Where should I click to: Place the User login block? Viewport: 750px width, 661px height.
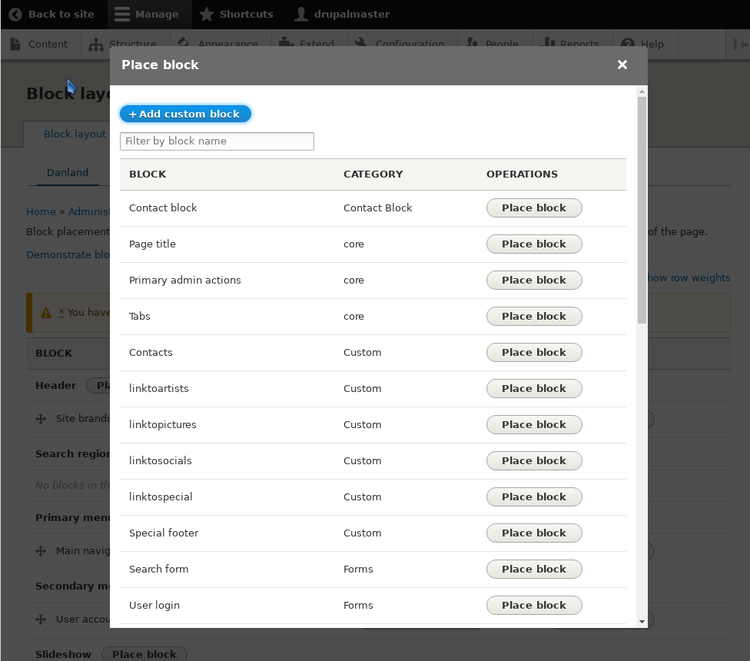click(x=534, y=605)
